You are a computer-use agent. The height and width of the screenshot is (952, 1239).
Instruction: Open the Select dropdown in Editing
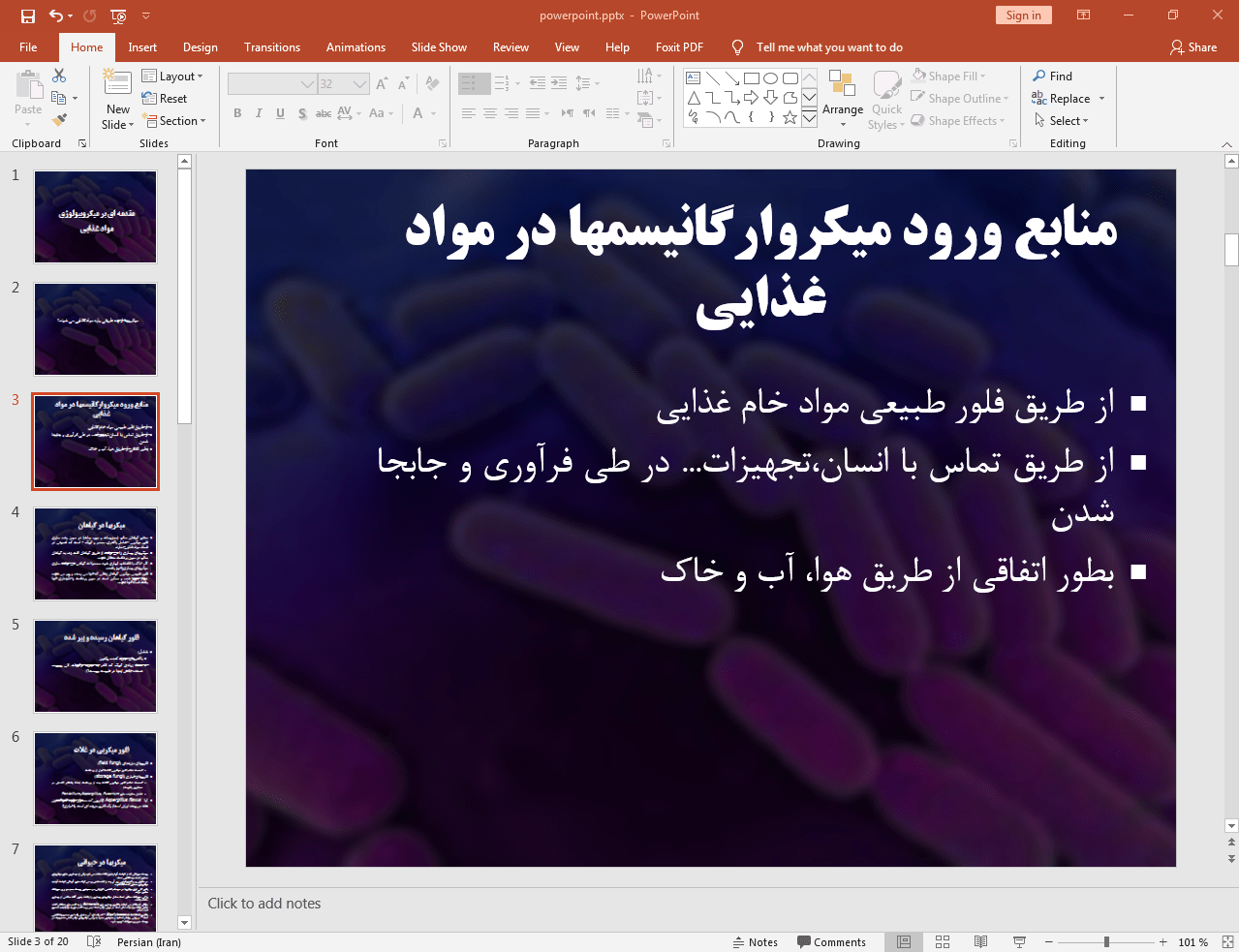coord(1061,120)
